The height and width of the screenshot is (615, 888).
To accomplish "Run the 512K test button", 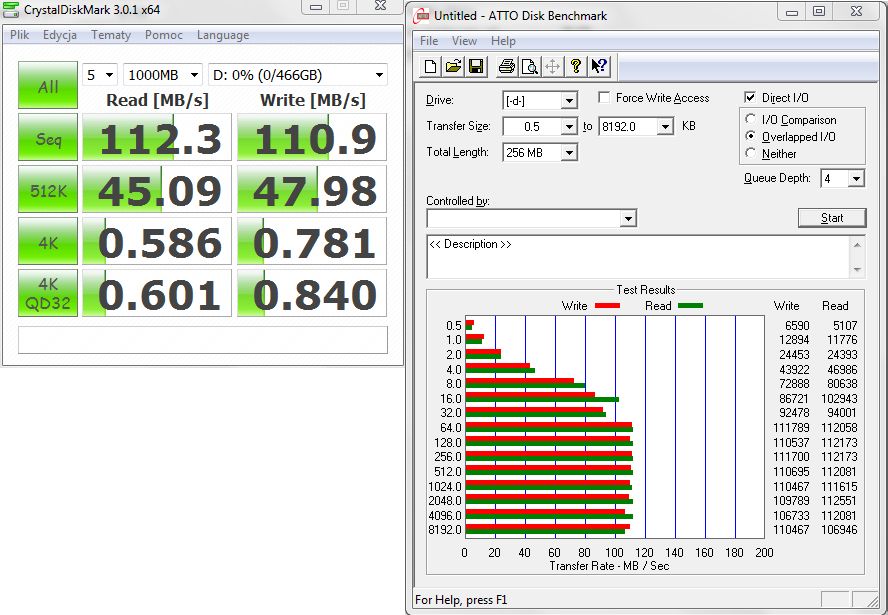I will click(x=48, y=189).
